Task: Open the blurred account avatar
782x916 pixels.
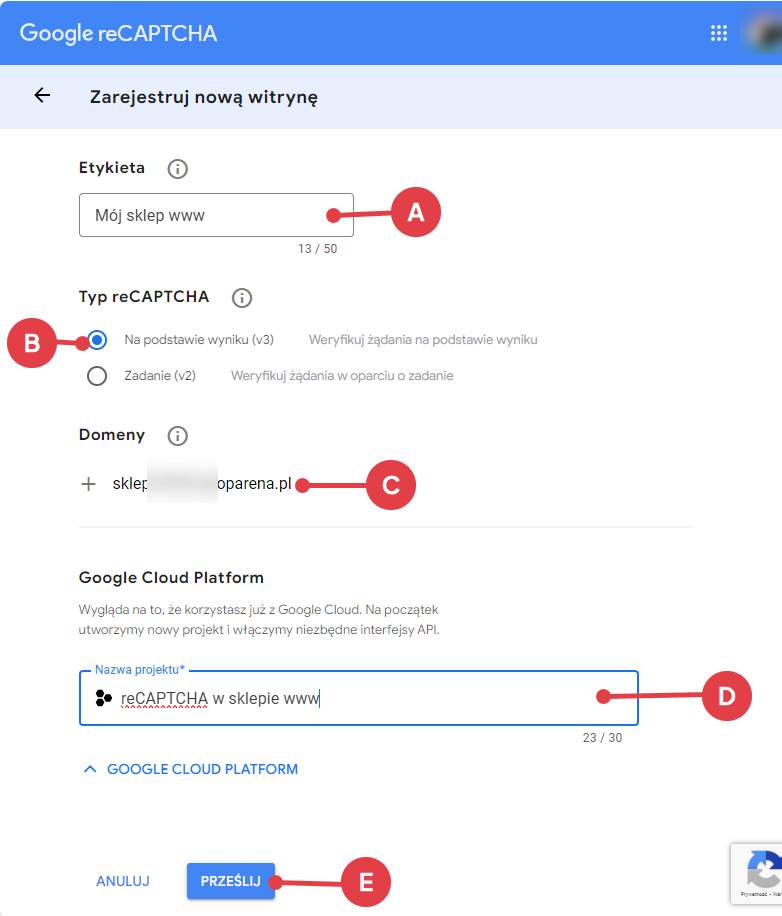Action: pos(762,33)
